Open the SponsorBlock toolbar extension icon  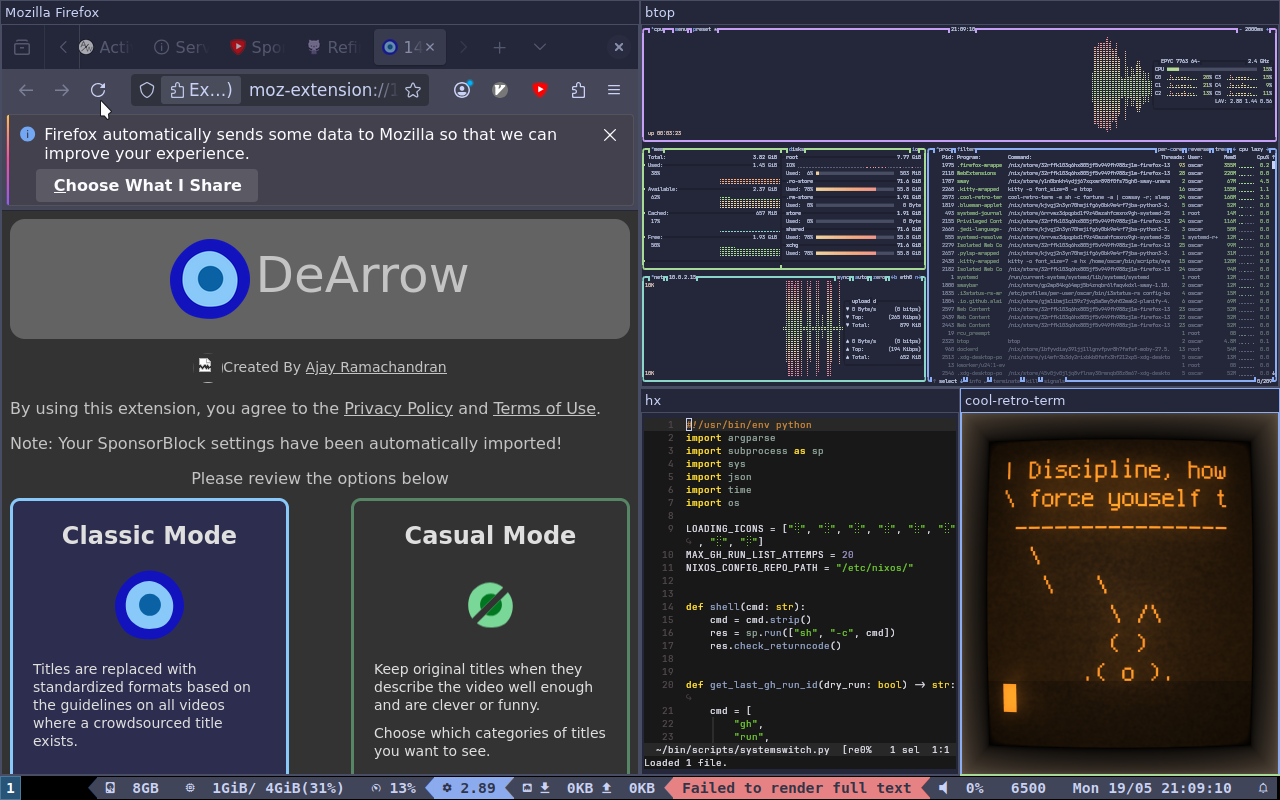click(540, 90)
